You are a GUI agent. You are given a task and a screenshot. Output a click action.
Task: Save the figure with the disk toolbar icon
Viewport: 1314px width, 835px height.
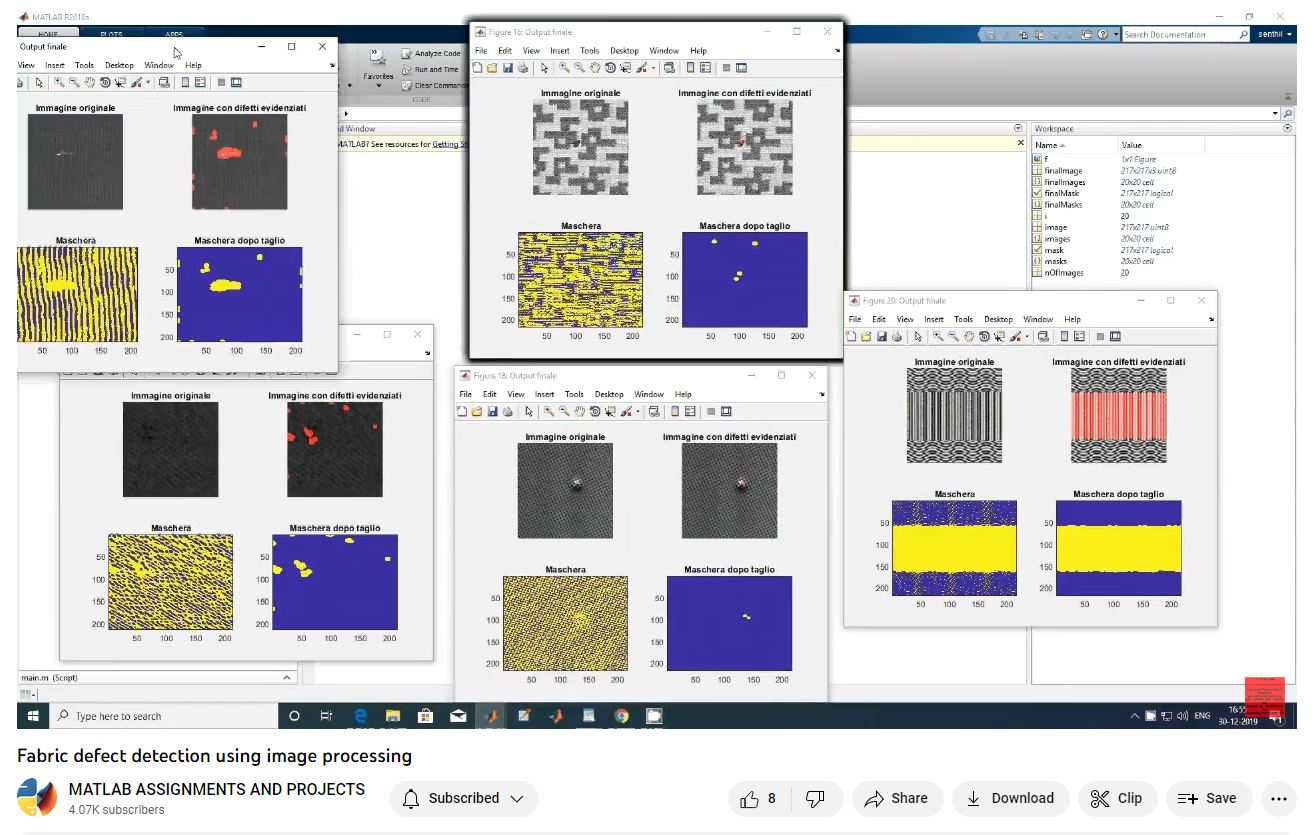click(508, 67)
